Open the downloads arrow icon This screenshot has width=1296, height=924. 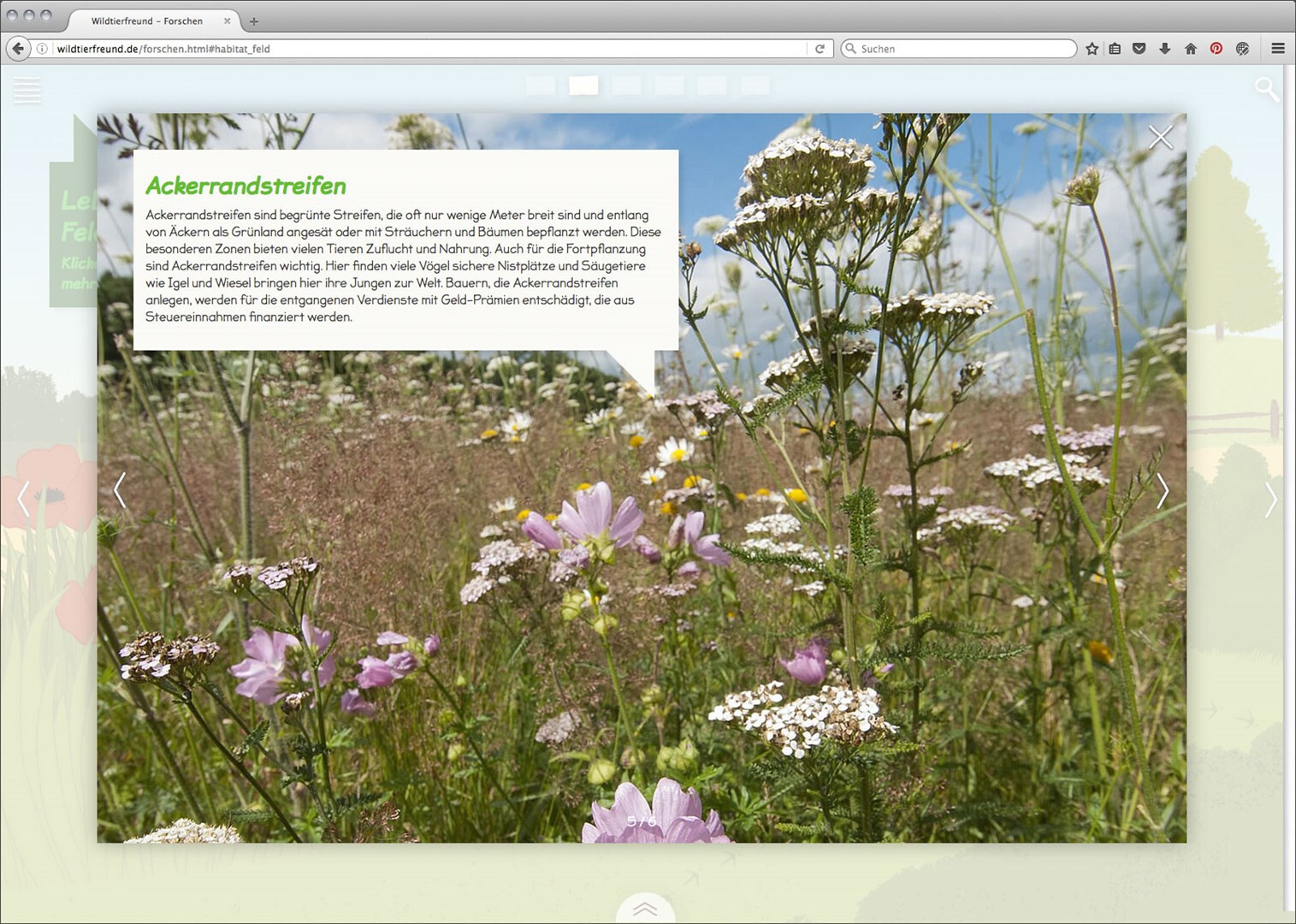click(x=1164, y=49)
